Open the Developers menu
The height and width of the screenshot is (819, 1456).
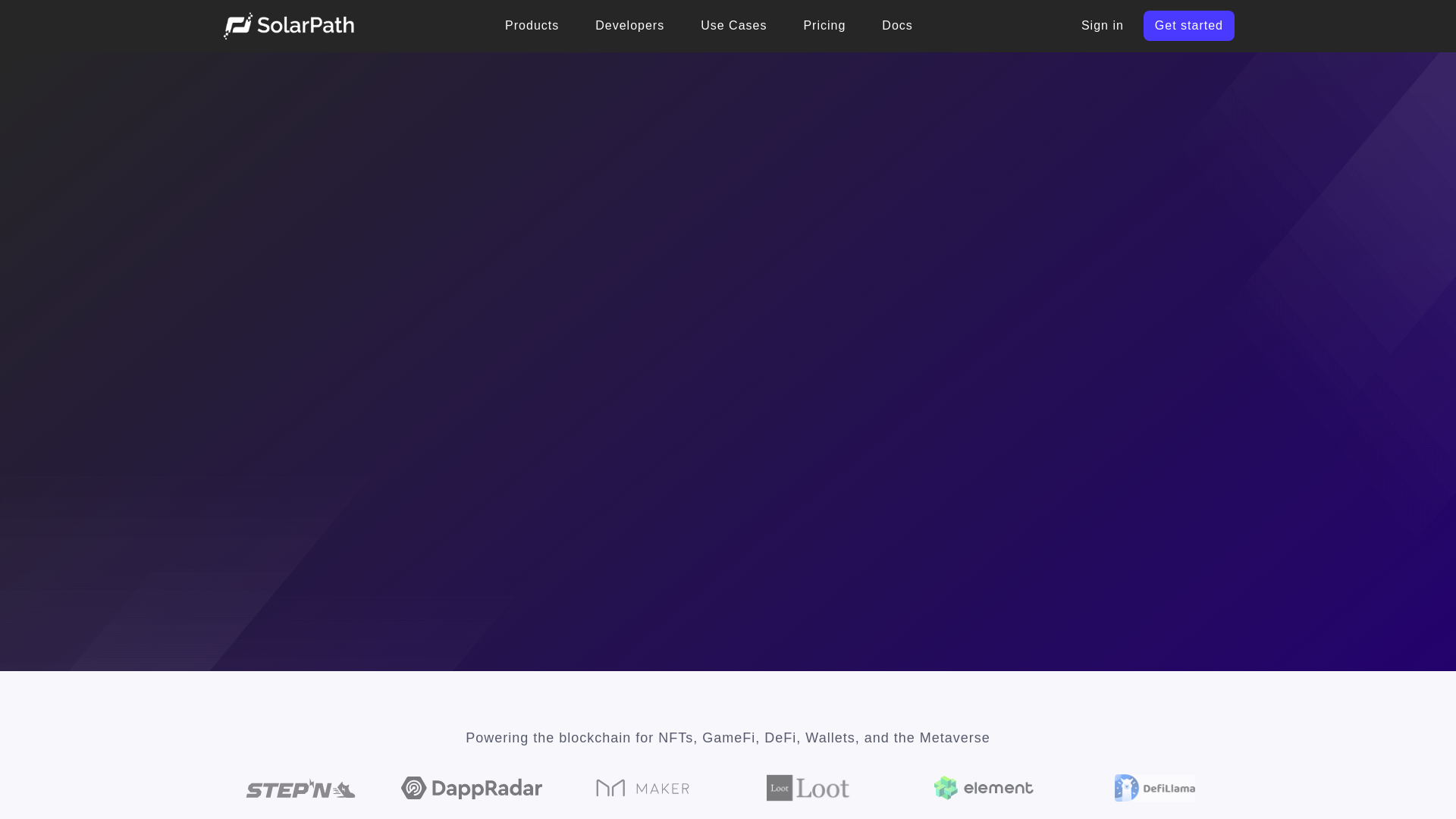[629, 26]
